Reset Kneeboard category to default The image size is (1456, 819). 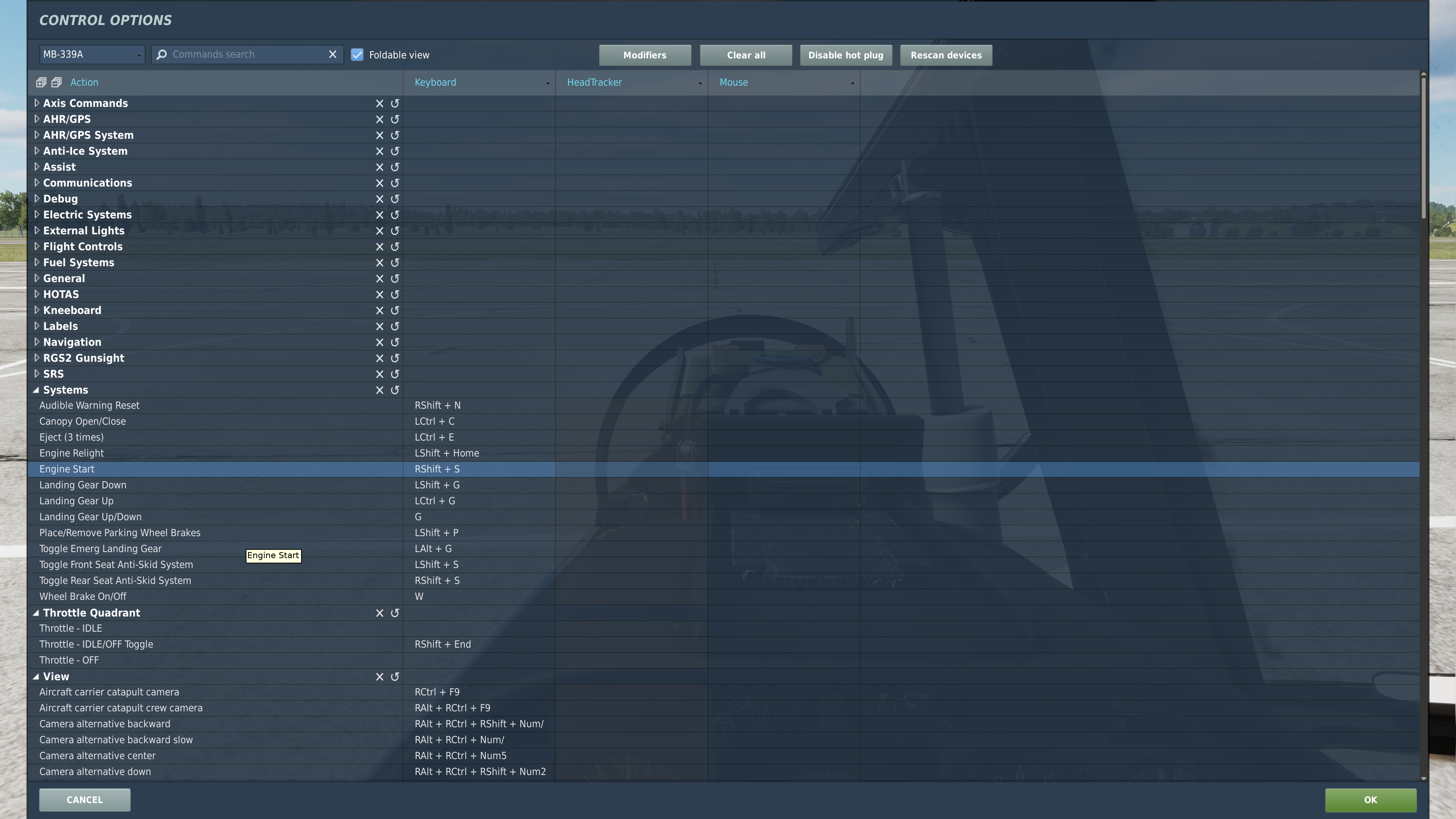pos(395,310)
